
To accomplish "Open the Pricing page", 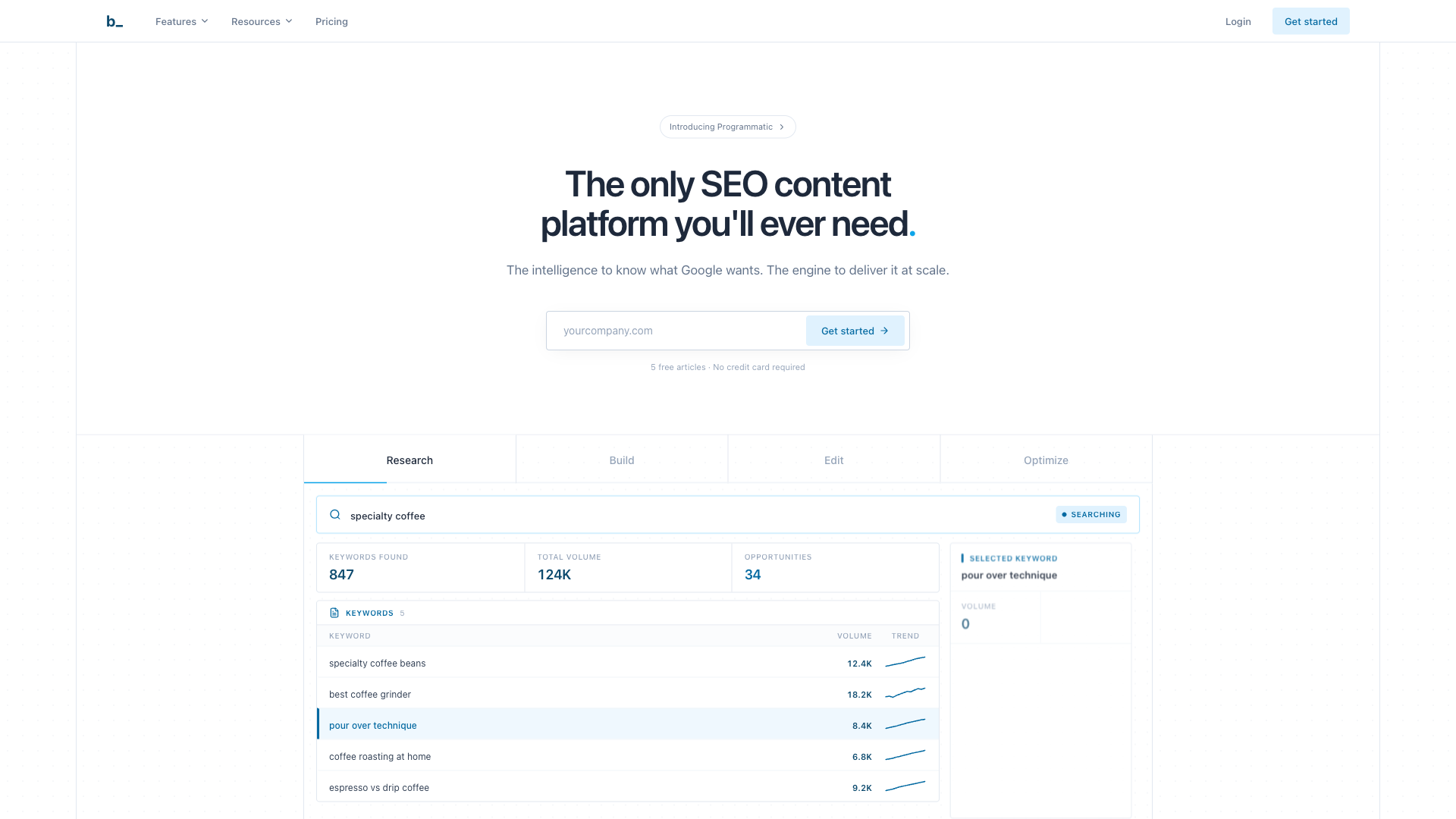I will point(331,21).
